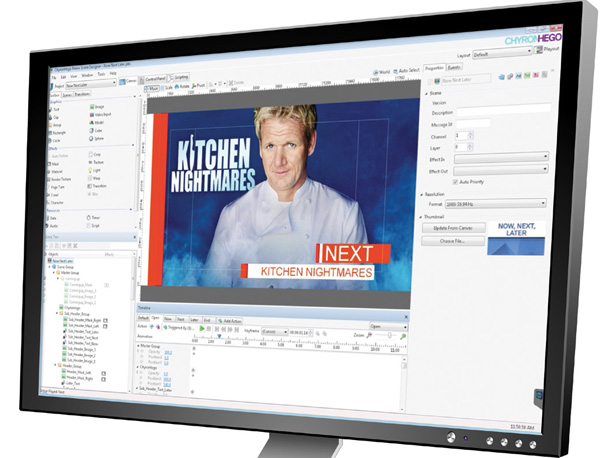Viewport: 600px width, 458px height.
Task: Click the Description input field
Action: pos(504,110)
